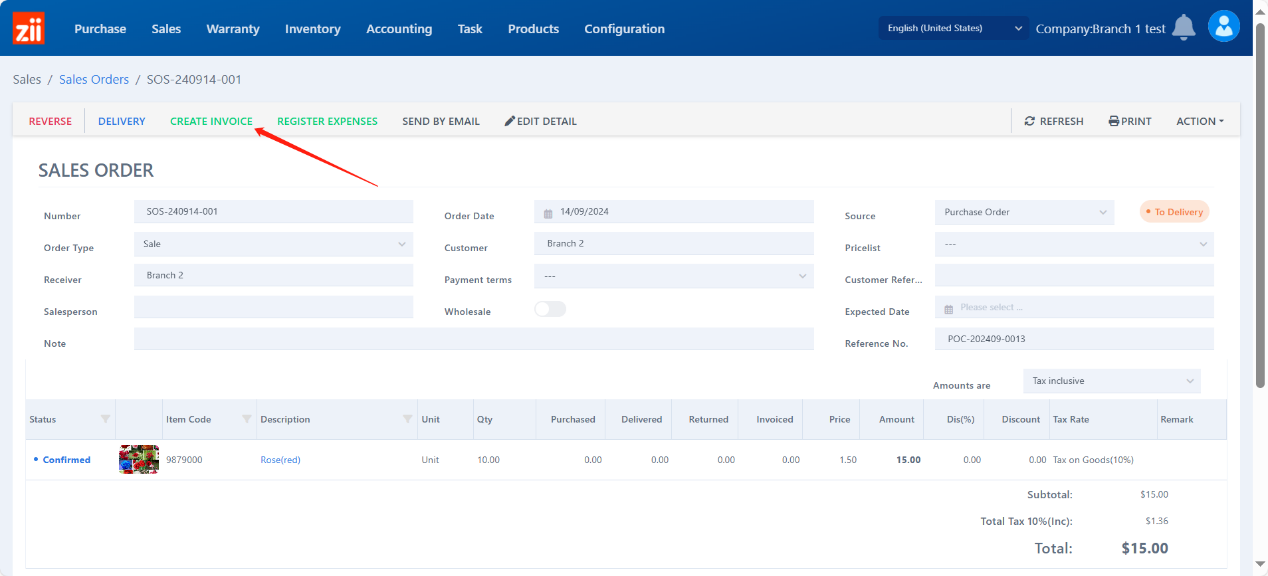Screen dimensions: 1268x576
Task: Filter the Description column
Action: tap(407, 419)
